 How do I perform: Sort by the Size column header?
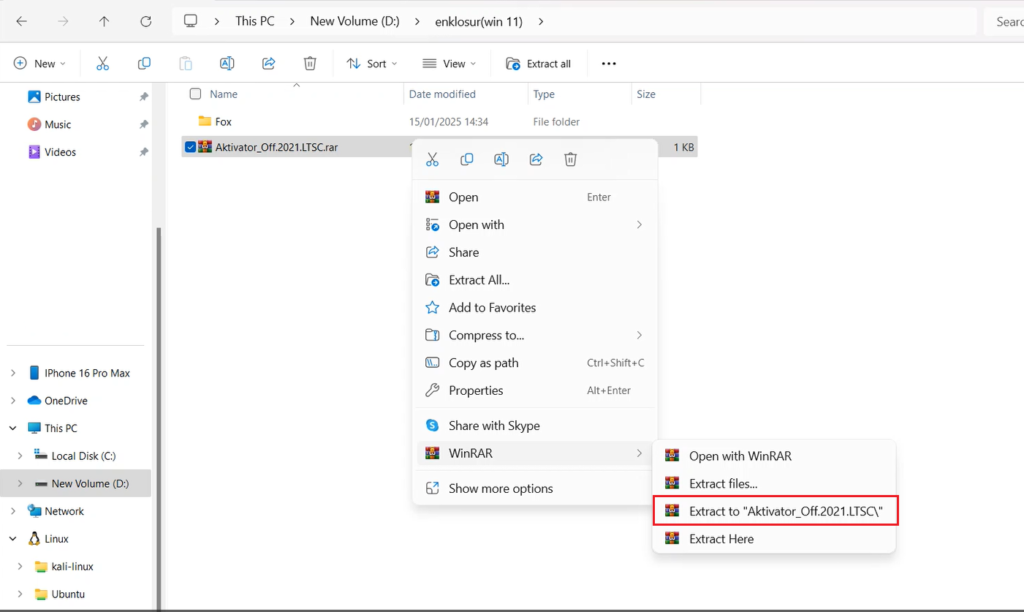[x=646, y=94]
